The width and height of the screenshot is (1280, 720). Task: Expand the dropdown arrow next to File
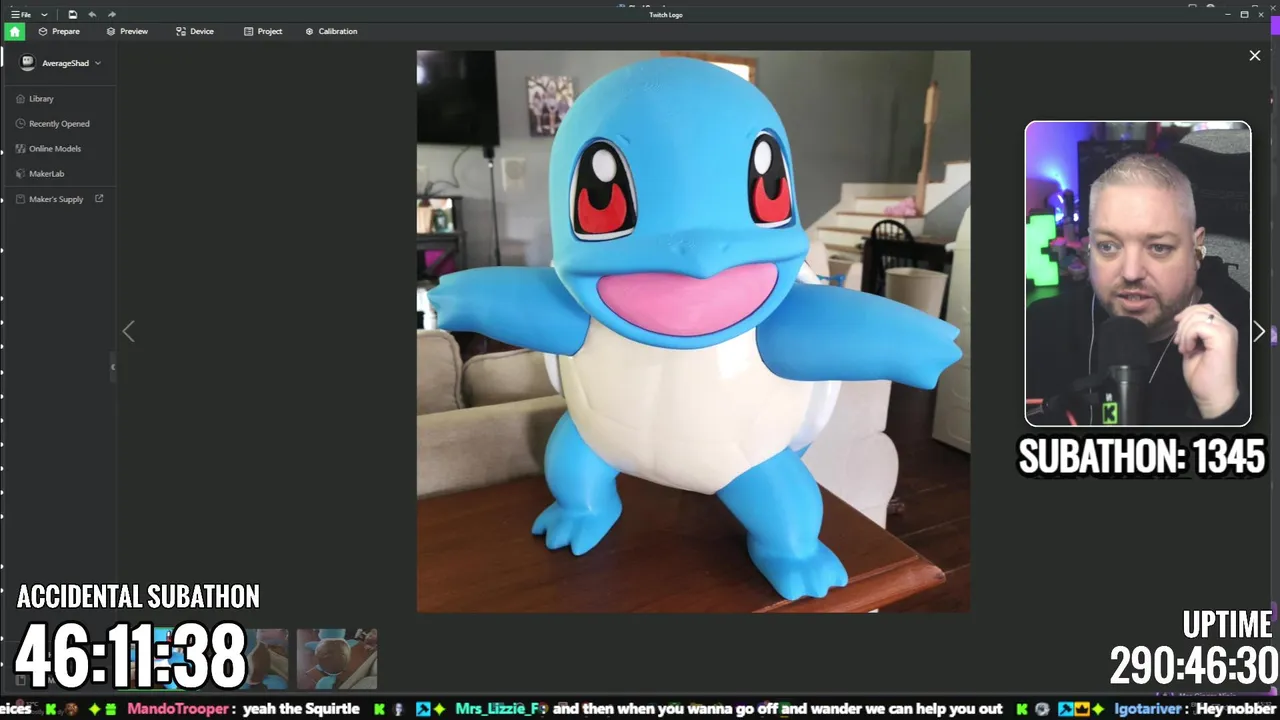44,15
